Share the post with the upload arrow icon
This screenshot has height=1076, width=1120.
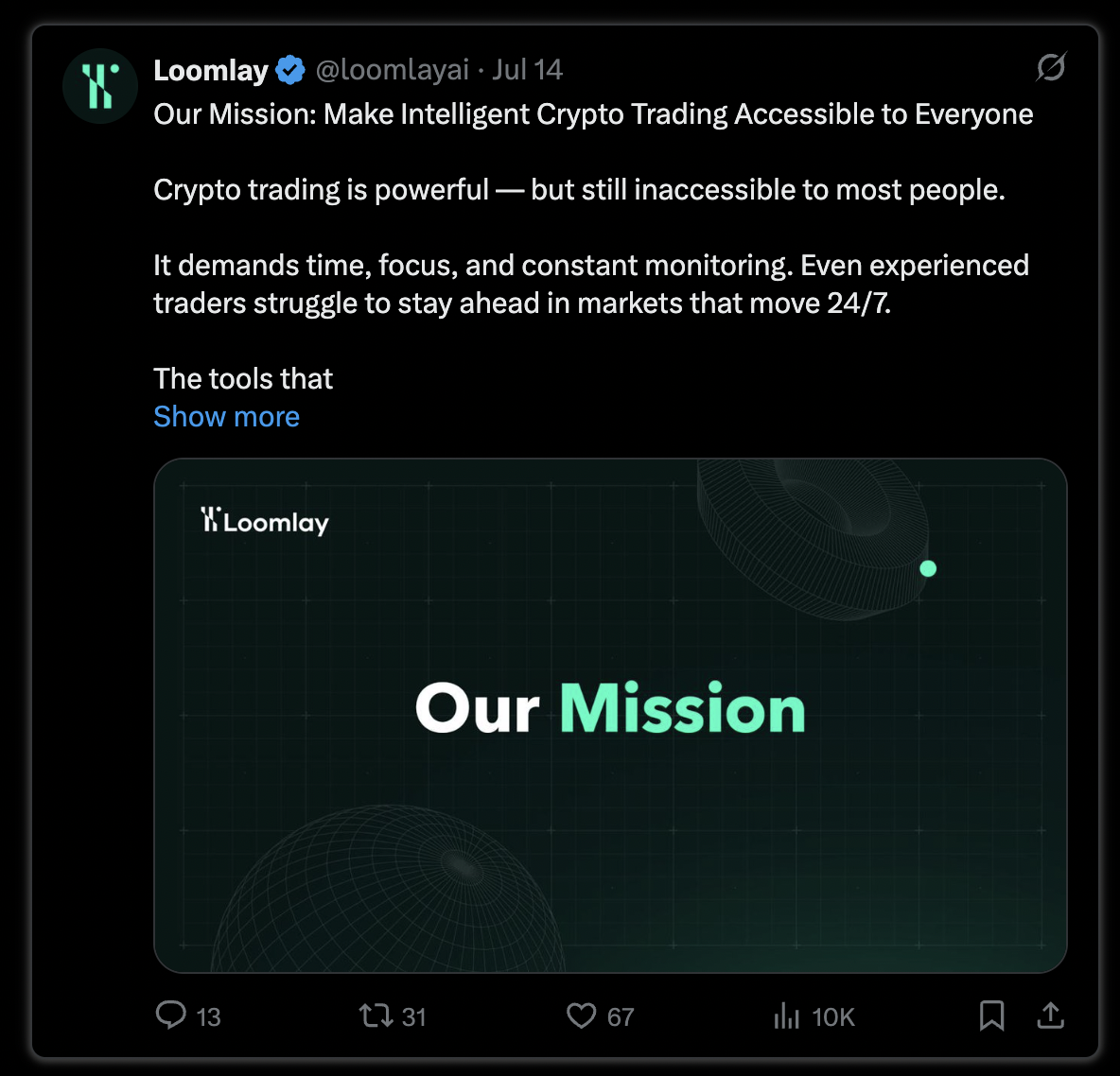[x=1050, y=1015]
